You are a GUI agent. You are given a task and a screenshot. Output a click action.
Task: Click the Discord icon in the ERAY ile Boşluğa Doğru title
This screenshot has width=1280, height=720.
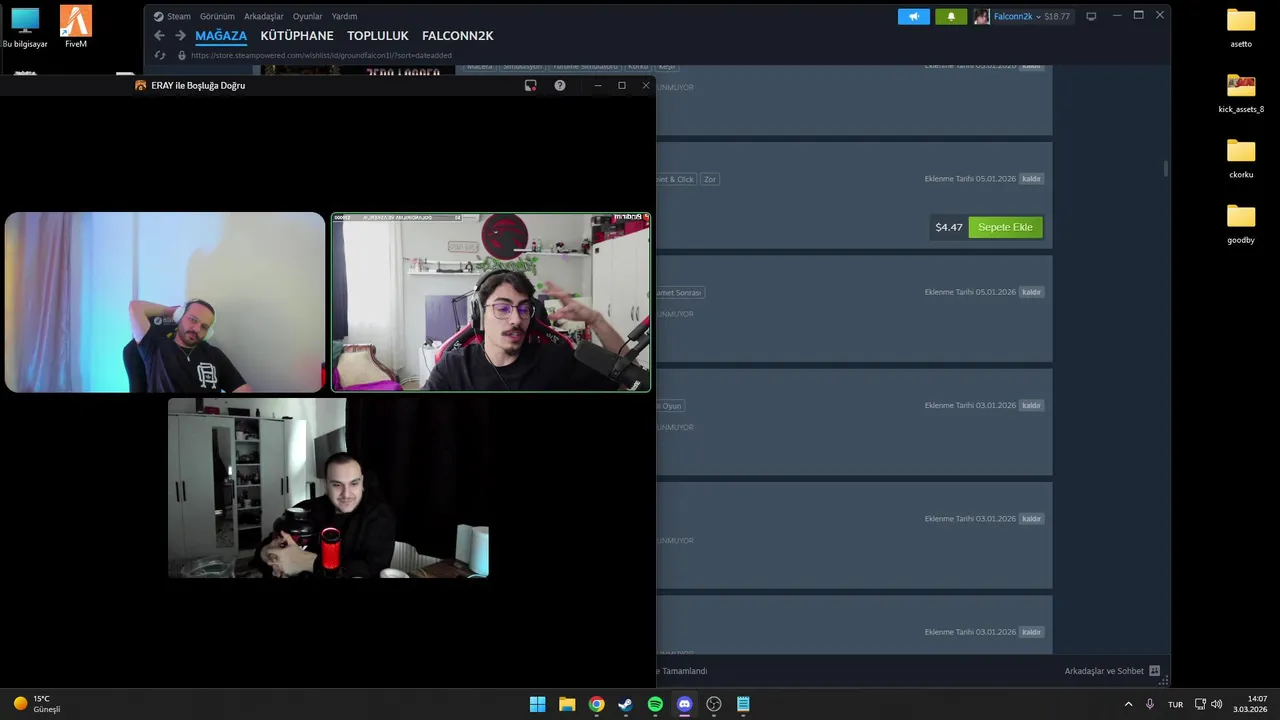pos(141,85)
